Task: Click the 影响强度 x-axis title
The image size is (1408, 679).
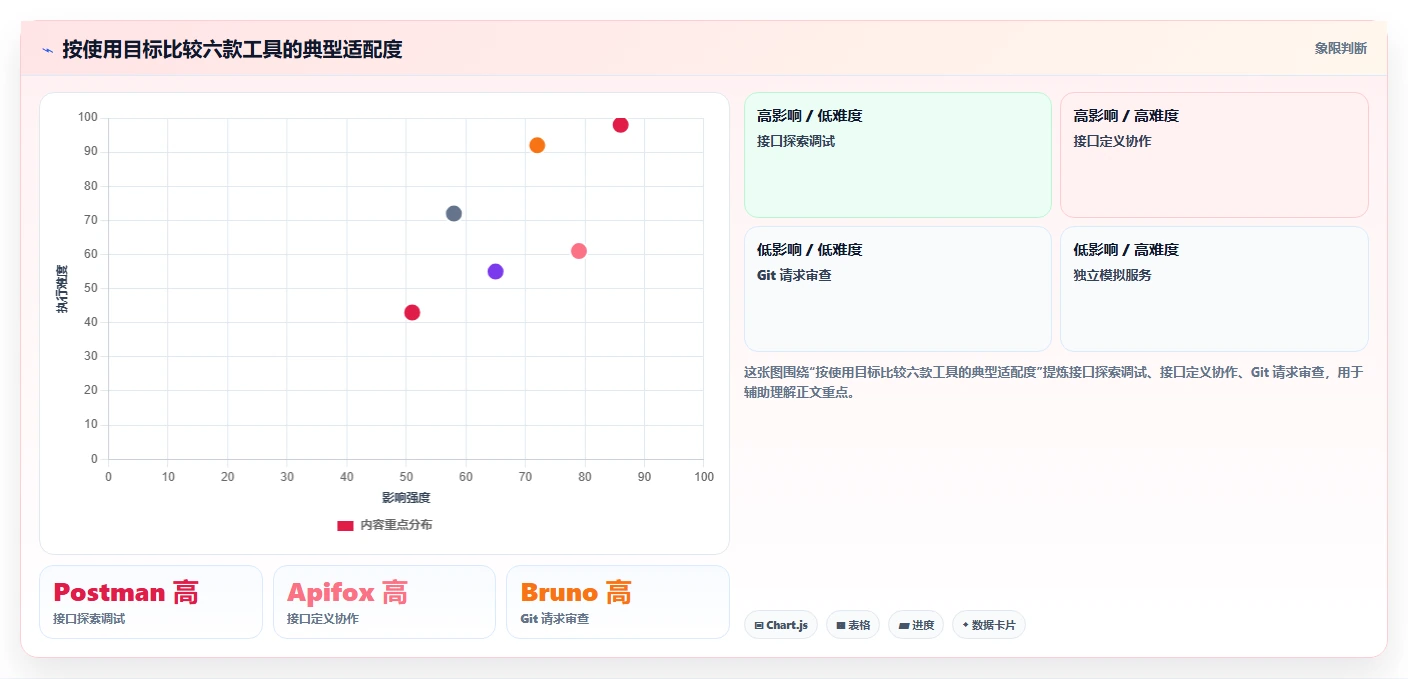Action: point(406,498)
